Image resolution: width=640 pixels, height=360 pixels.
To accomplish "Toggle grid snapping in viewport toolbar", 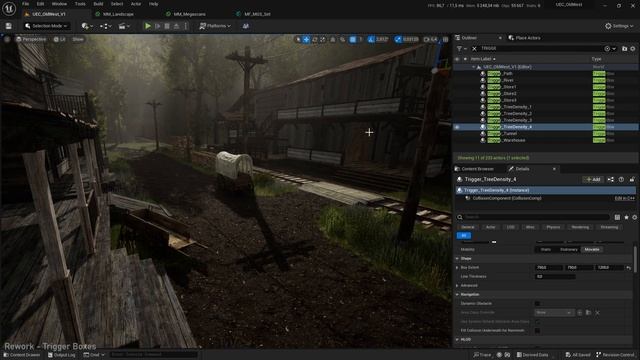I will point(353,39).
